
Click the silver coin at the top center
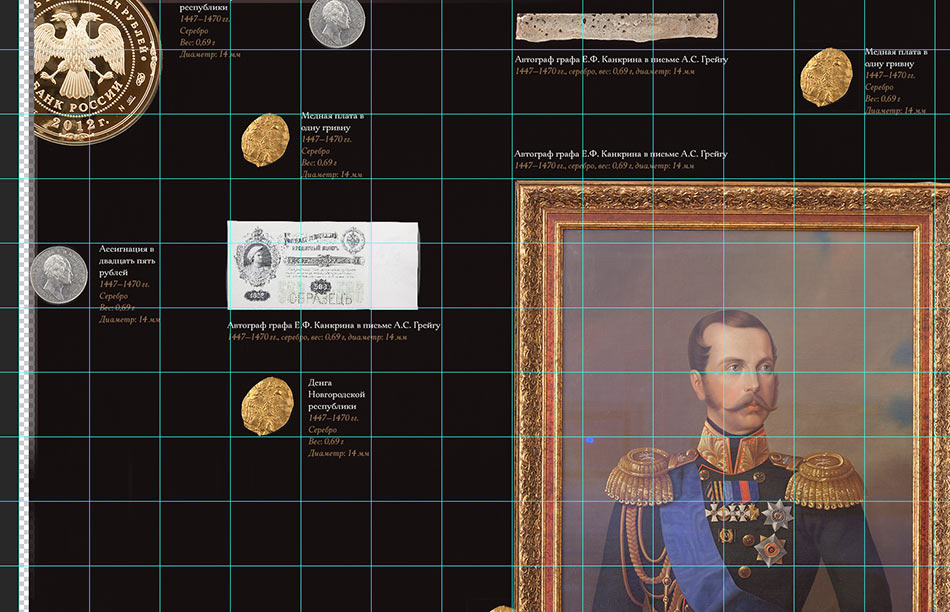pyautogui.click(x=336, y=22)
